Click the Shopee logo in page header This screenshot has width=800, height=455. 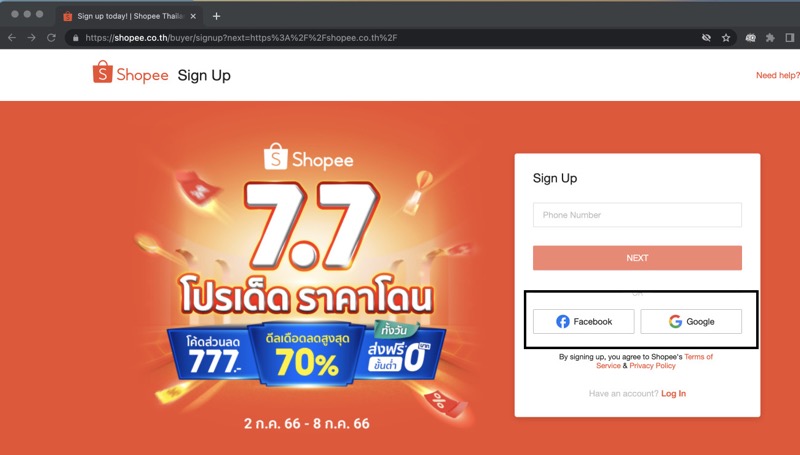[x=130, y=73]
